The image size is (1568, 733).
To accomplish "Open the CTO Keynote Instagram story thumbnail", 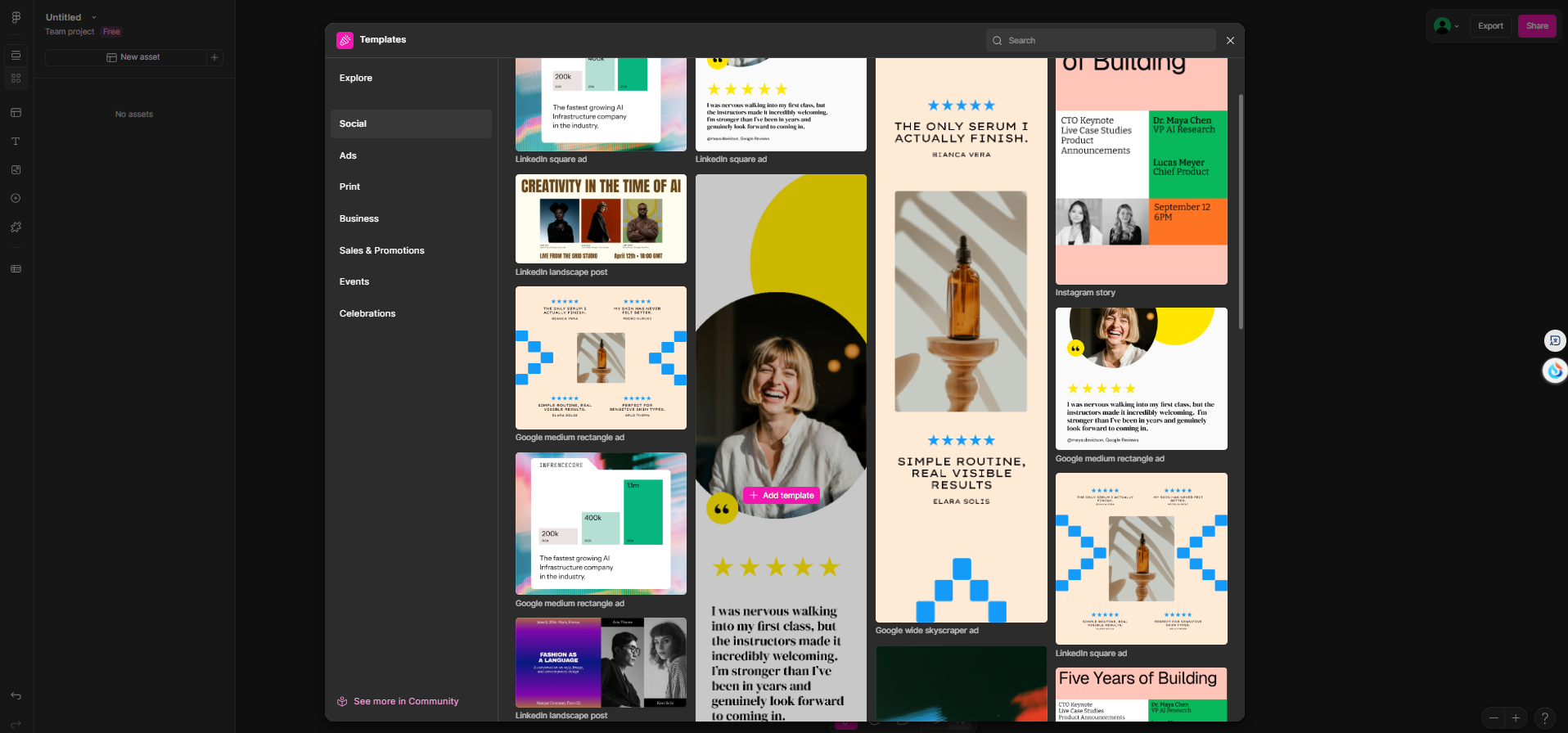I will click(x=1142, y=172).
